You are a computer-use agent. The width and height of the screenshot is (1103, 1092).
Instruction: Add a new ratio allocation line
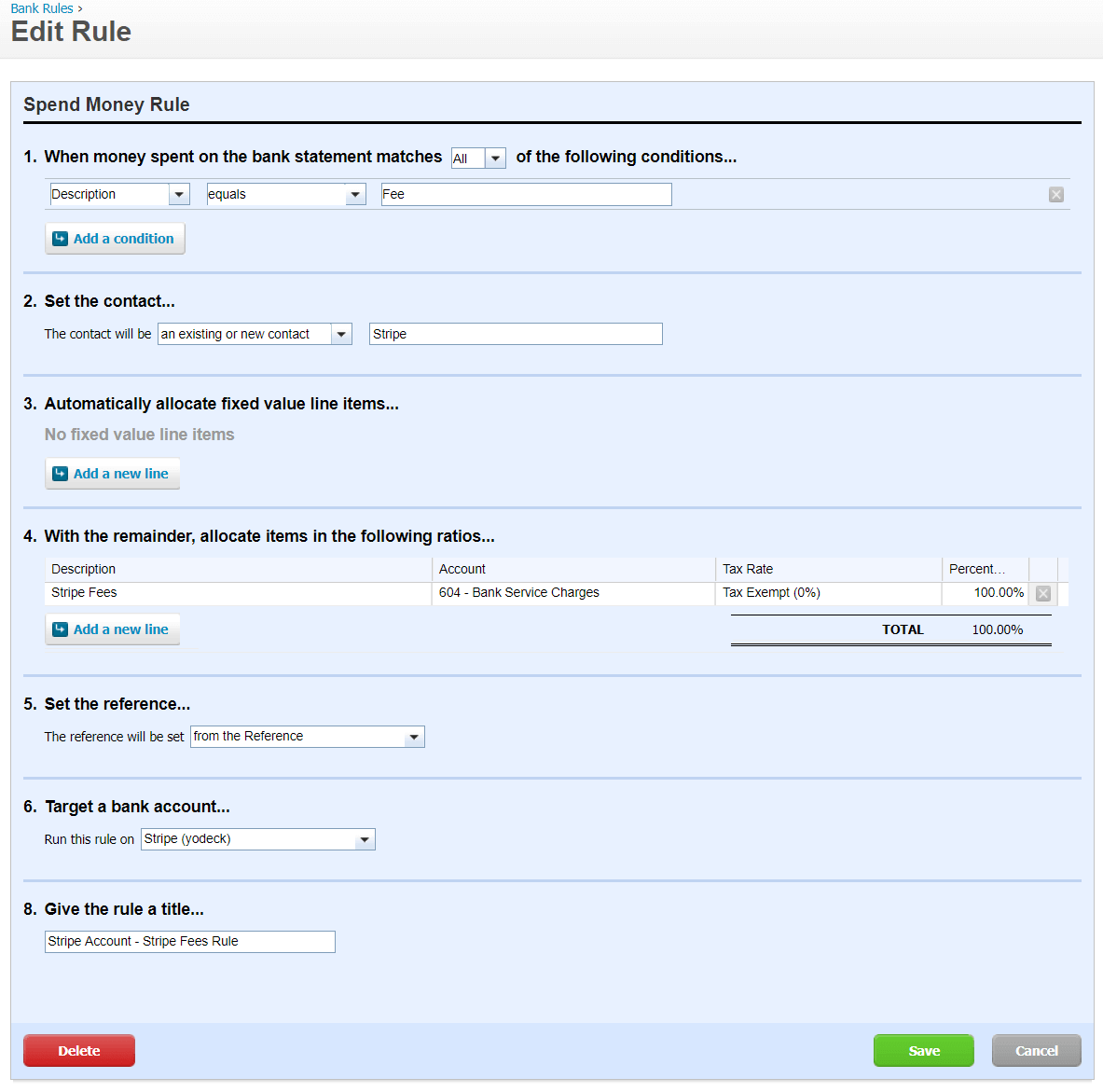click(112, 629)
